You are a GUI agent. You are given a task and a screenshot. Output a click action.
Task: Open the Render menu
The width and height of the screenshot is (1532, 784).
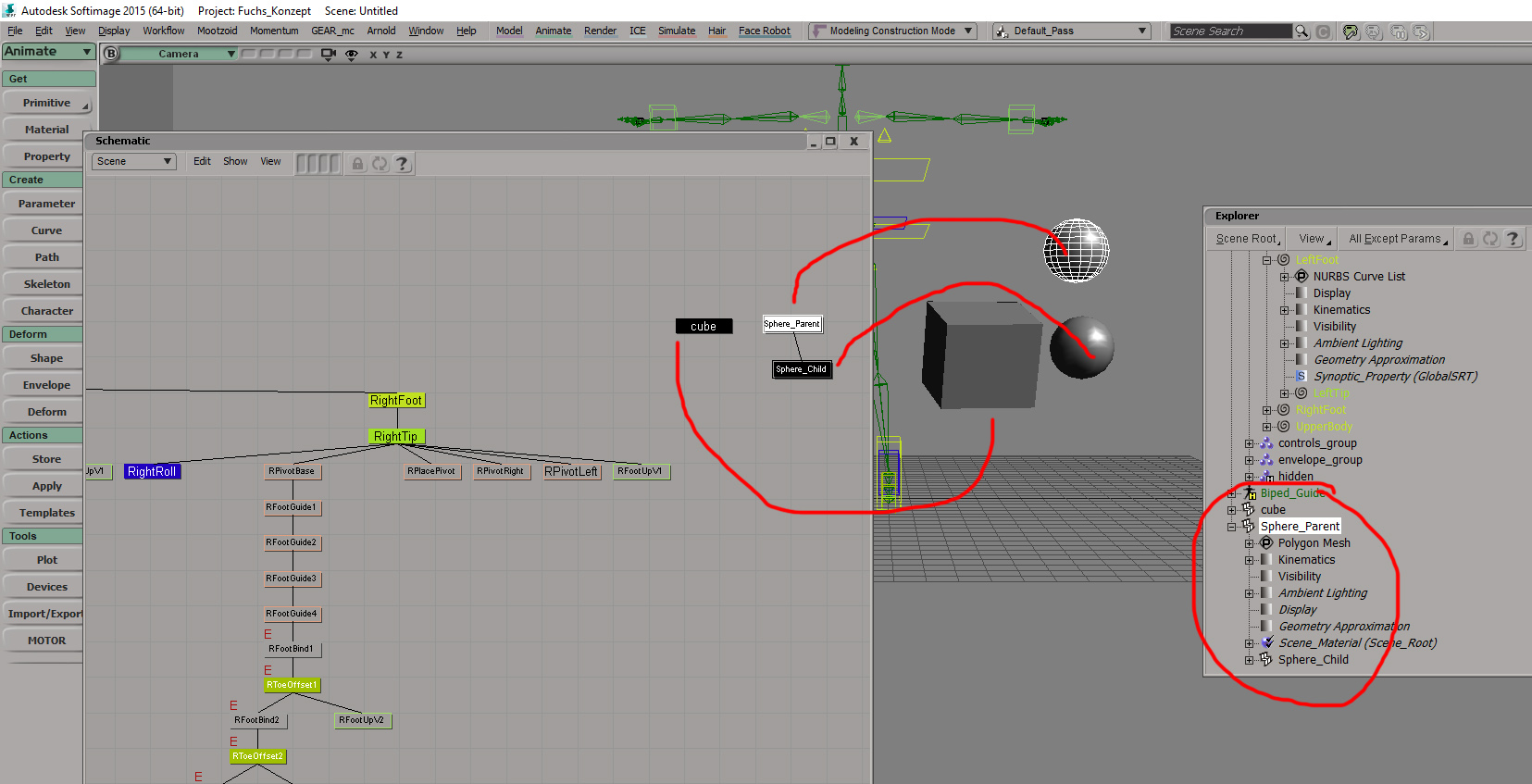pos(600,31)
